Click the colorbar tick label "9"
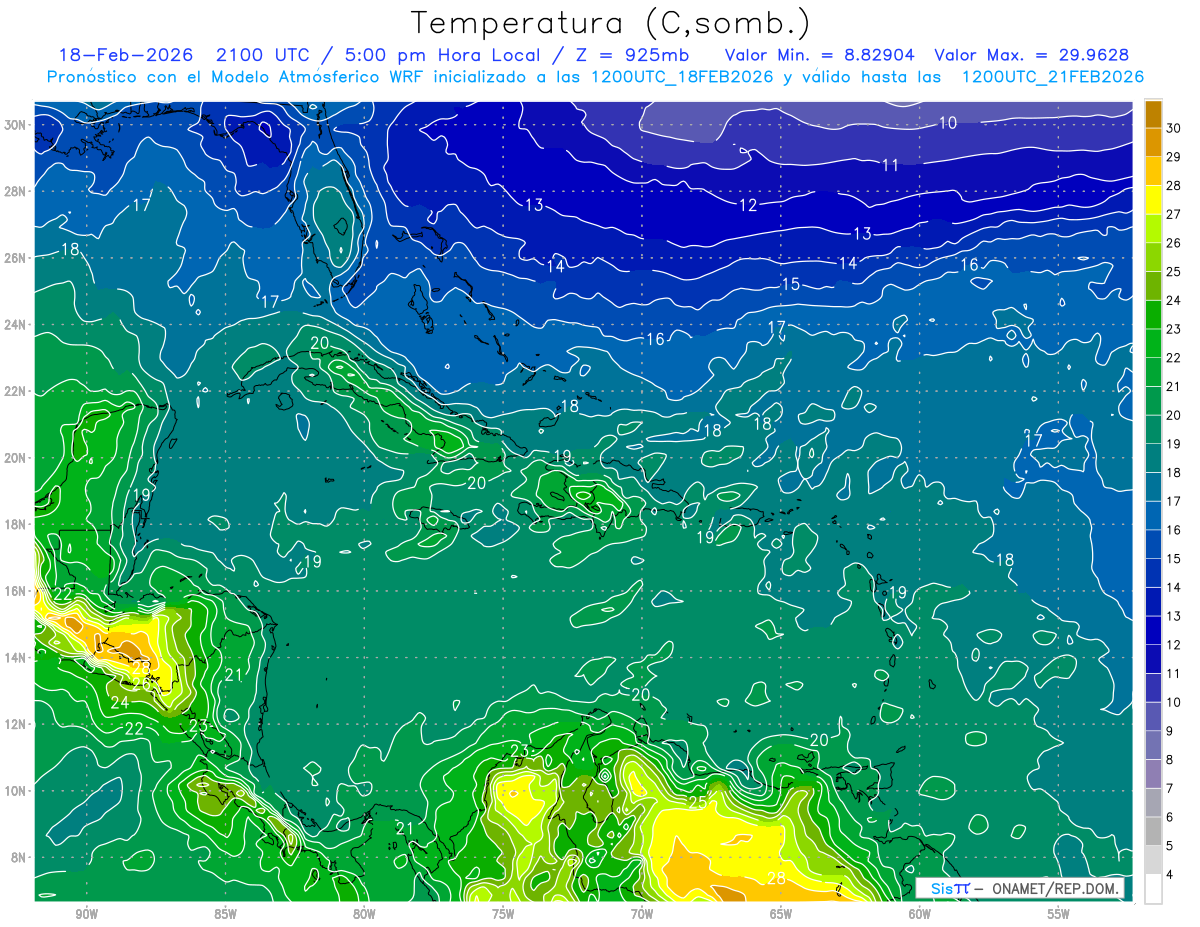 (1171, 731)
